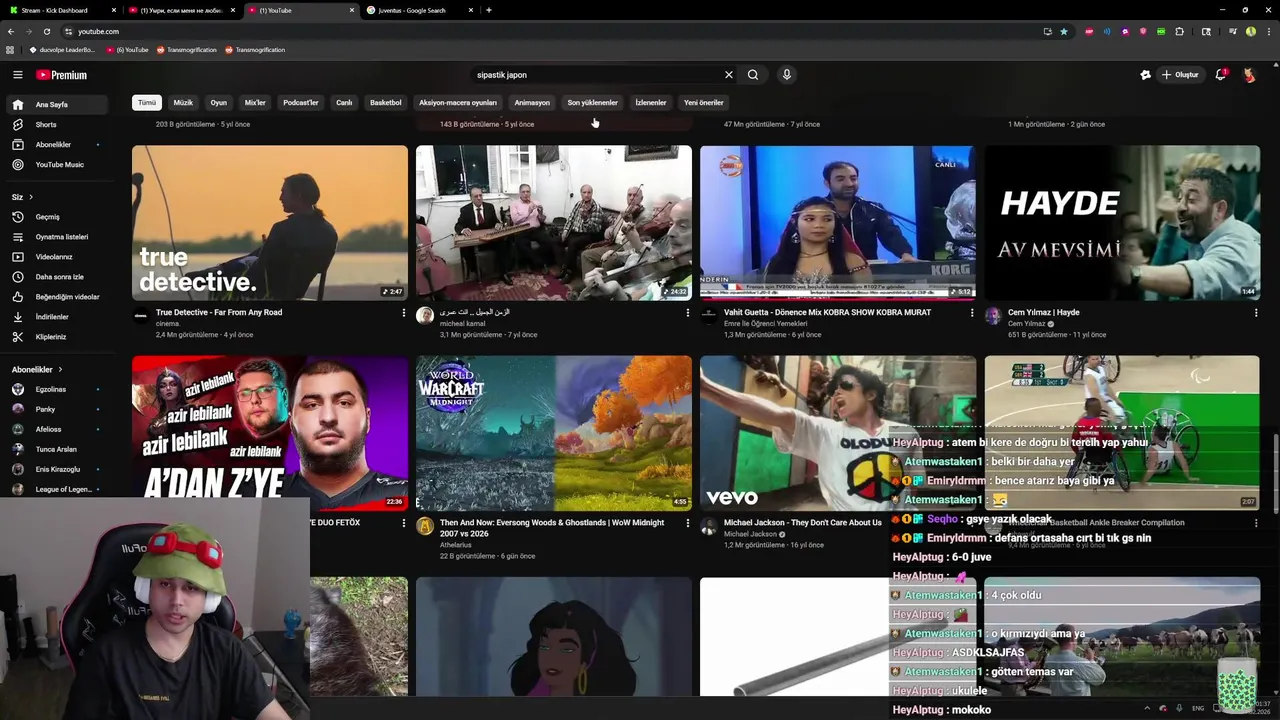Open the Enis Kirazoglu channel
This screenshot has height=720, width=1280.
(58, 469)
